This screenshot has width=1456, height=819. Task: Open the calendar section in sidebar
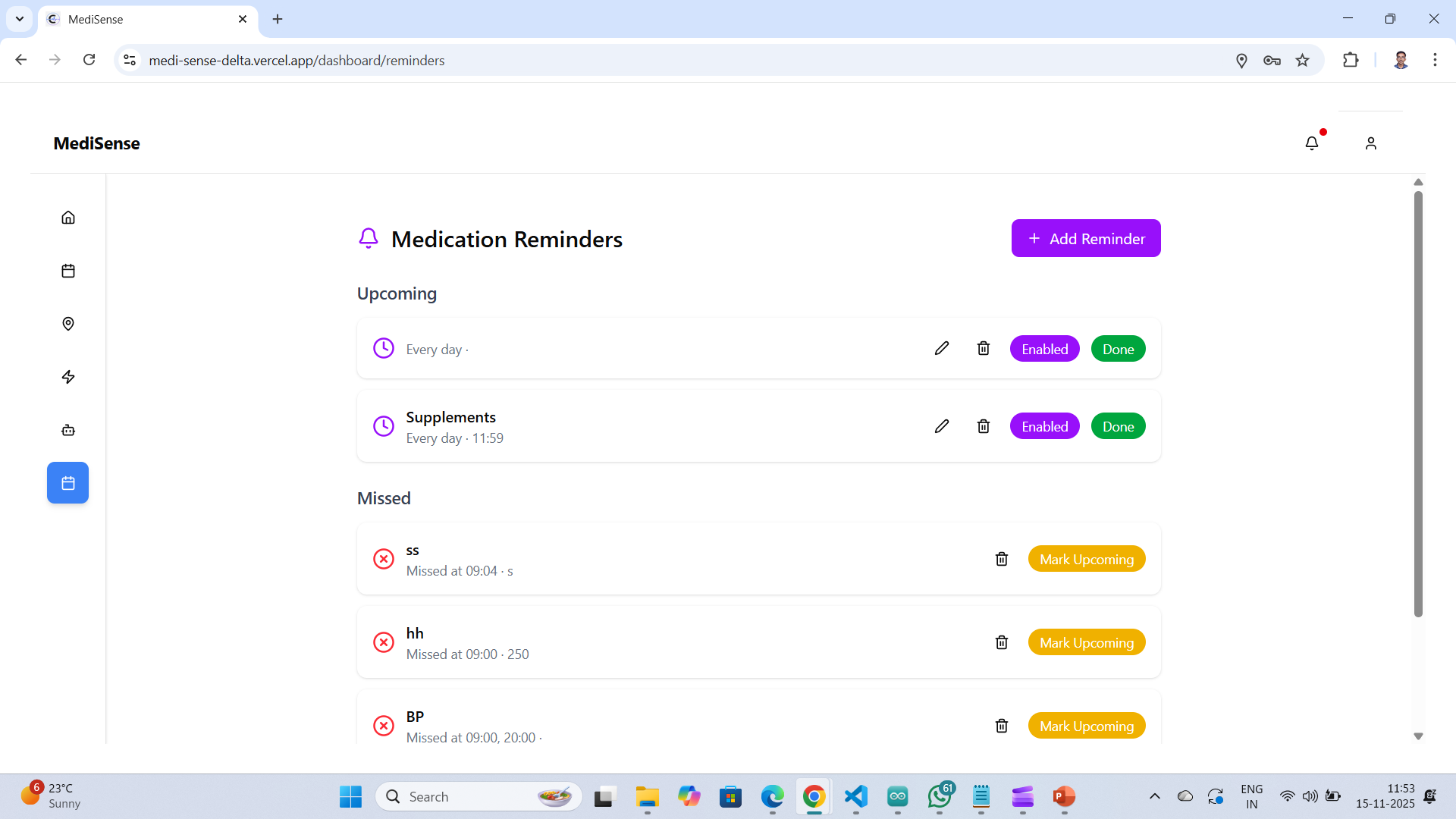click(x=67, y=270)
